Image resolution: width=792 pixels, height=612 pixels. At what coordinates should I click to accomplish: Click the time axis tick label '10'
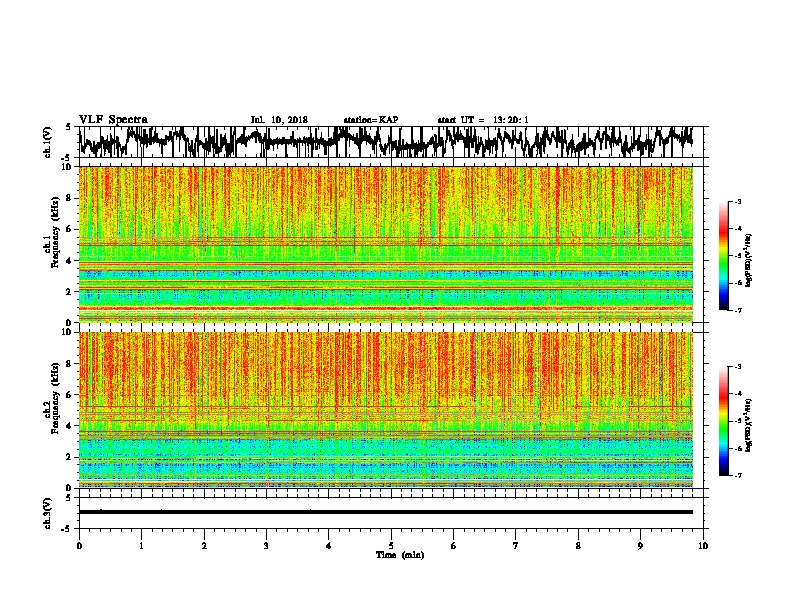[x=703, y=546]
